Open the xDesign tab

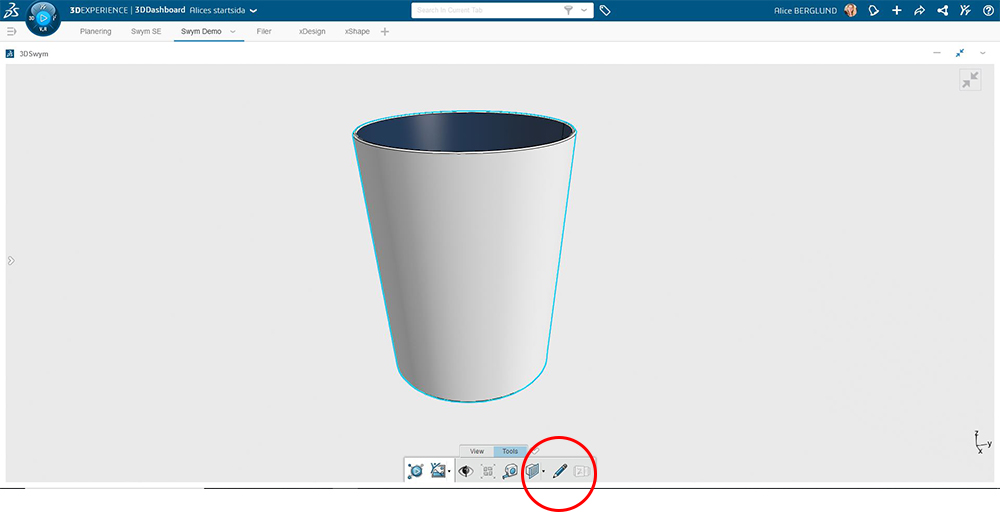(x=312, y=32)
